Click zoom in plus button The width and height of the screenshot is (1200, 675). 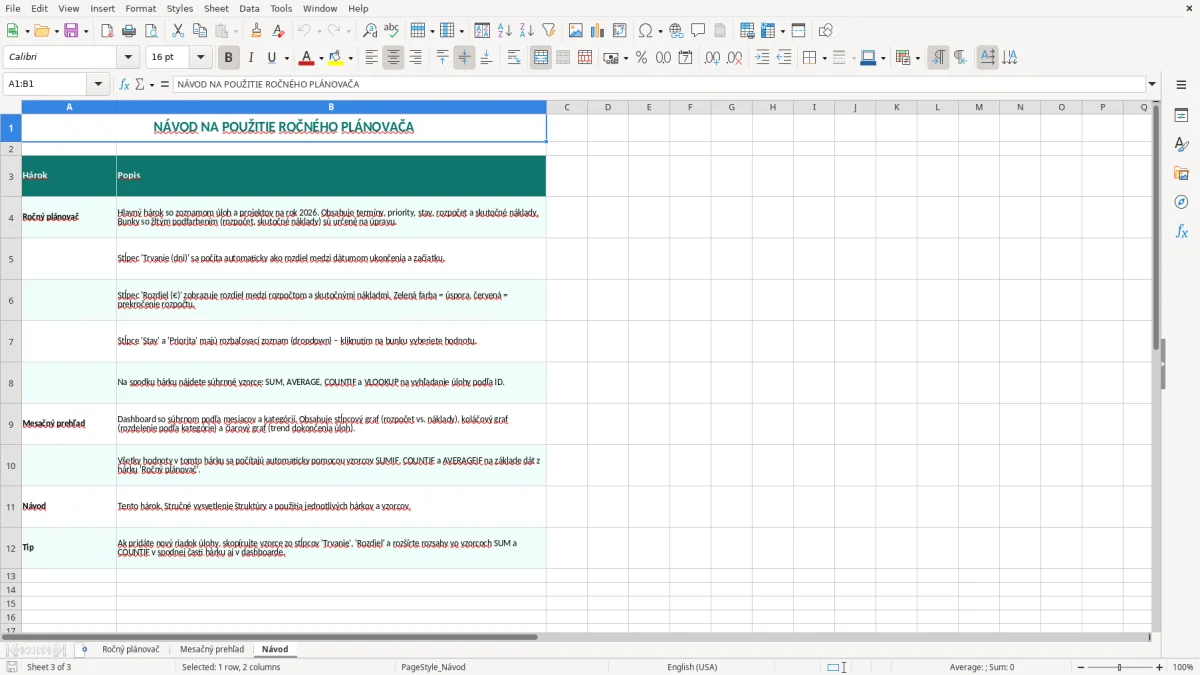point(1160,667)
